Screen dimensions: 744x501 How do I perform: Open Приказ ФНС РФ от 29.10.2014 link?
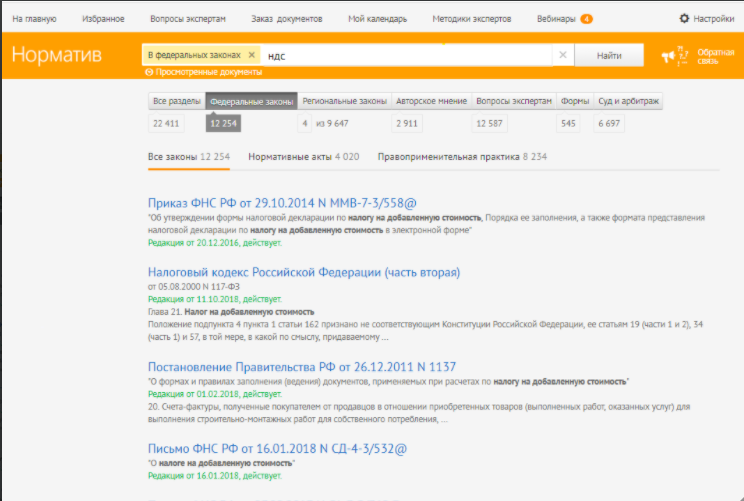click(282, 203)
